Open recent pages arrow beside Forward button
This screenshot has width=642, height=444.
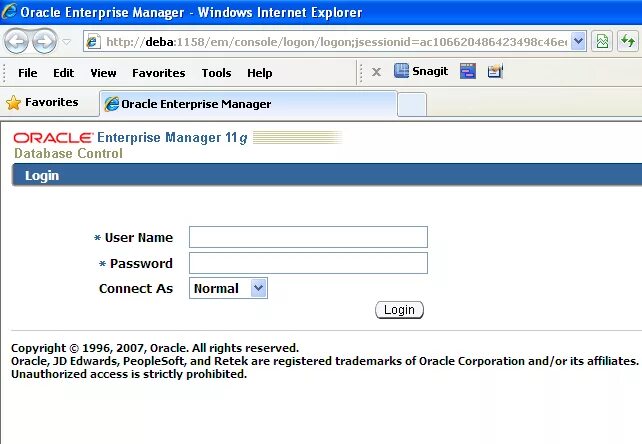click(66, 41)
